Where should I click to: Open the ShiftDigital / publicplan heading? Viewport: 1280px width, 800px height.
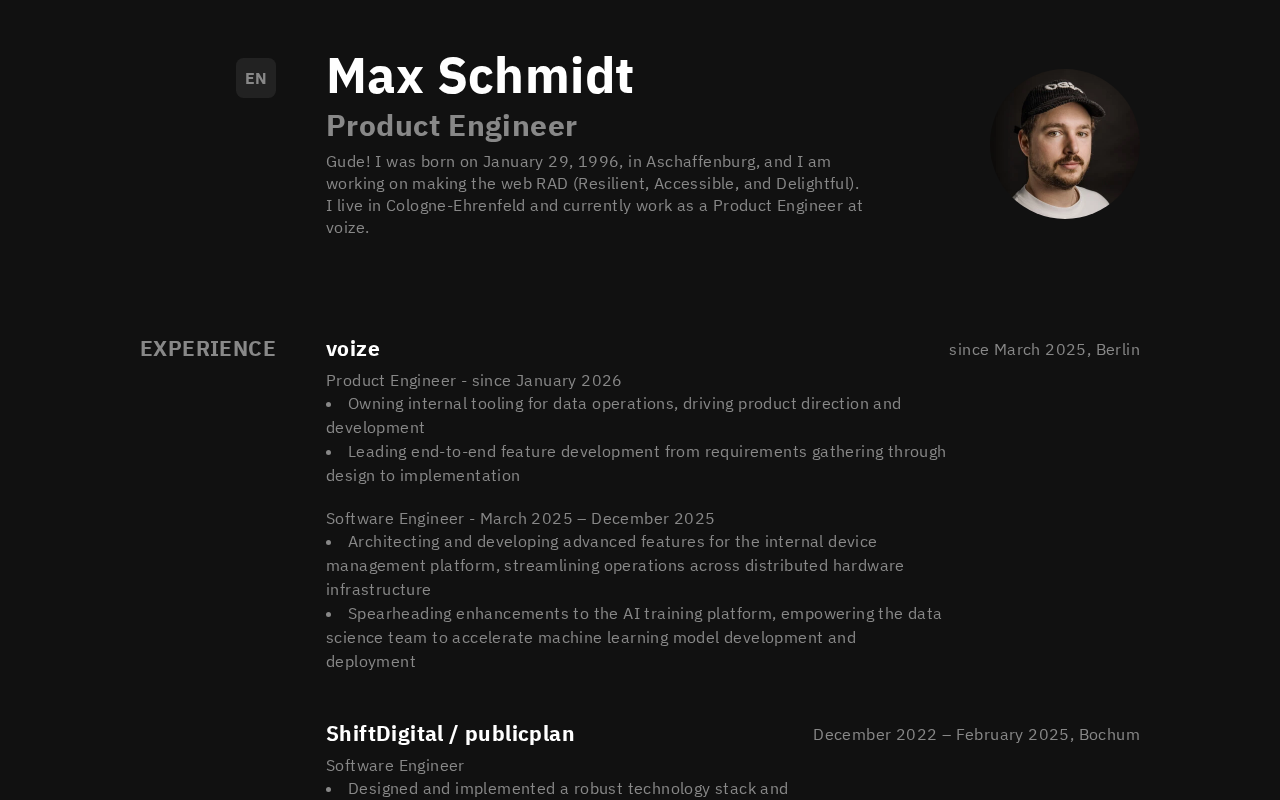[450, 734]
